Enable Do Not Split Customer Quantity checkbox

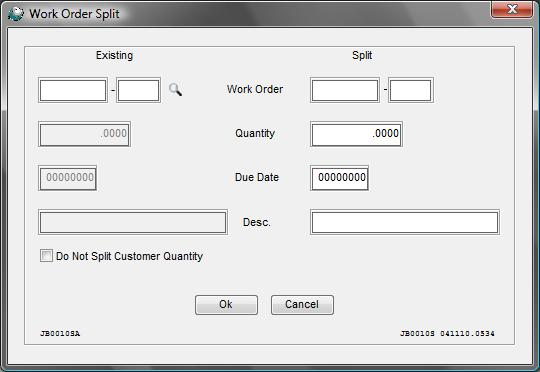[46, 256]
